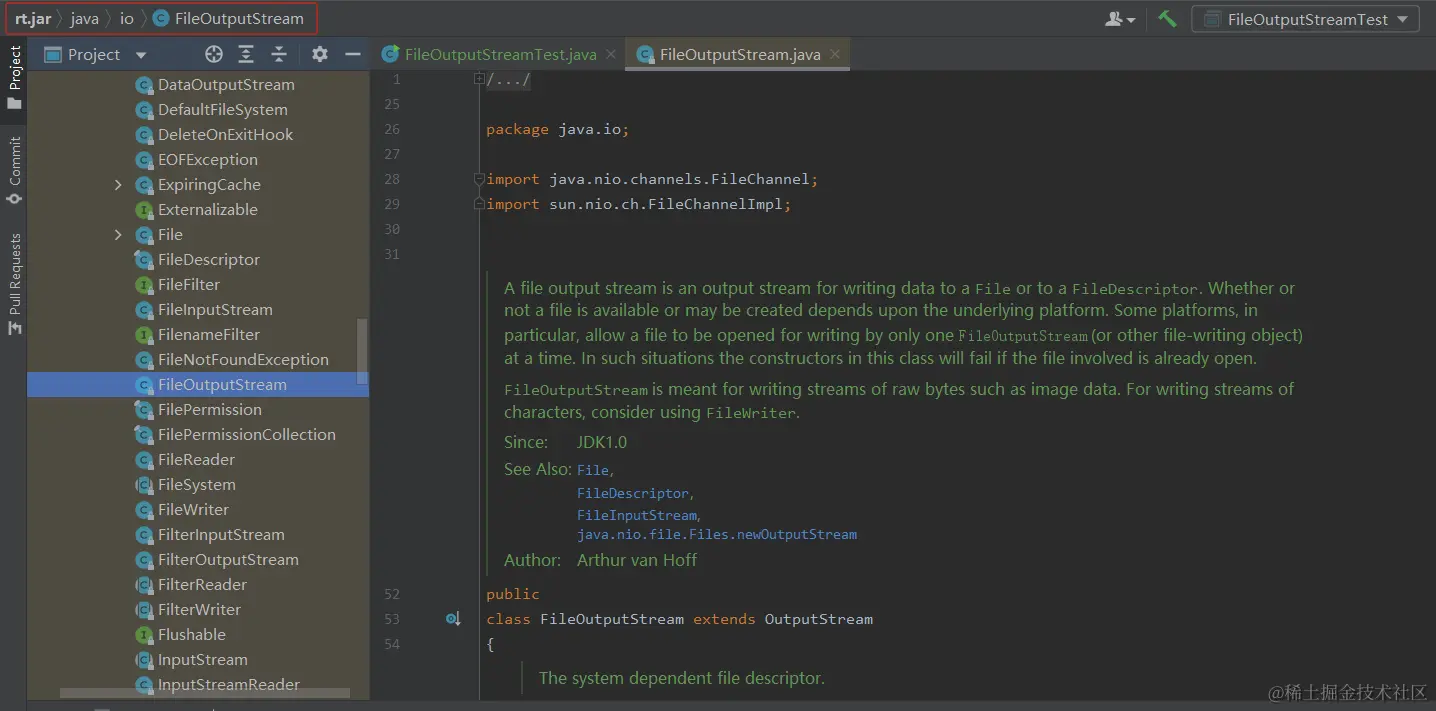This screenshot has height=711, width=1436.
Task: Fold the import block at line 28
Action: [x=479, y=179]
